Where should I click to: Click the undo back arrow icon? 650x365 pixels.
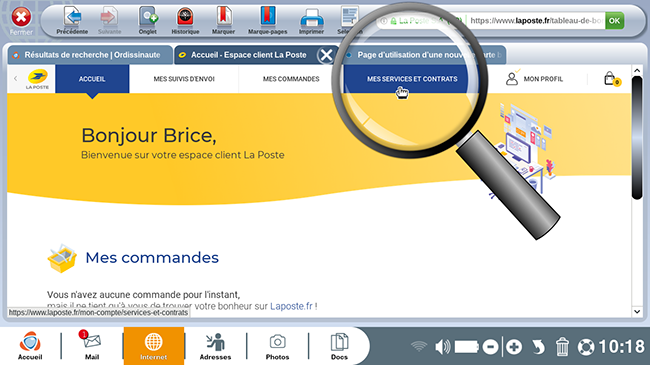pos(538,347)
